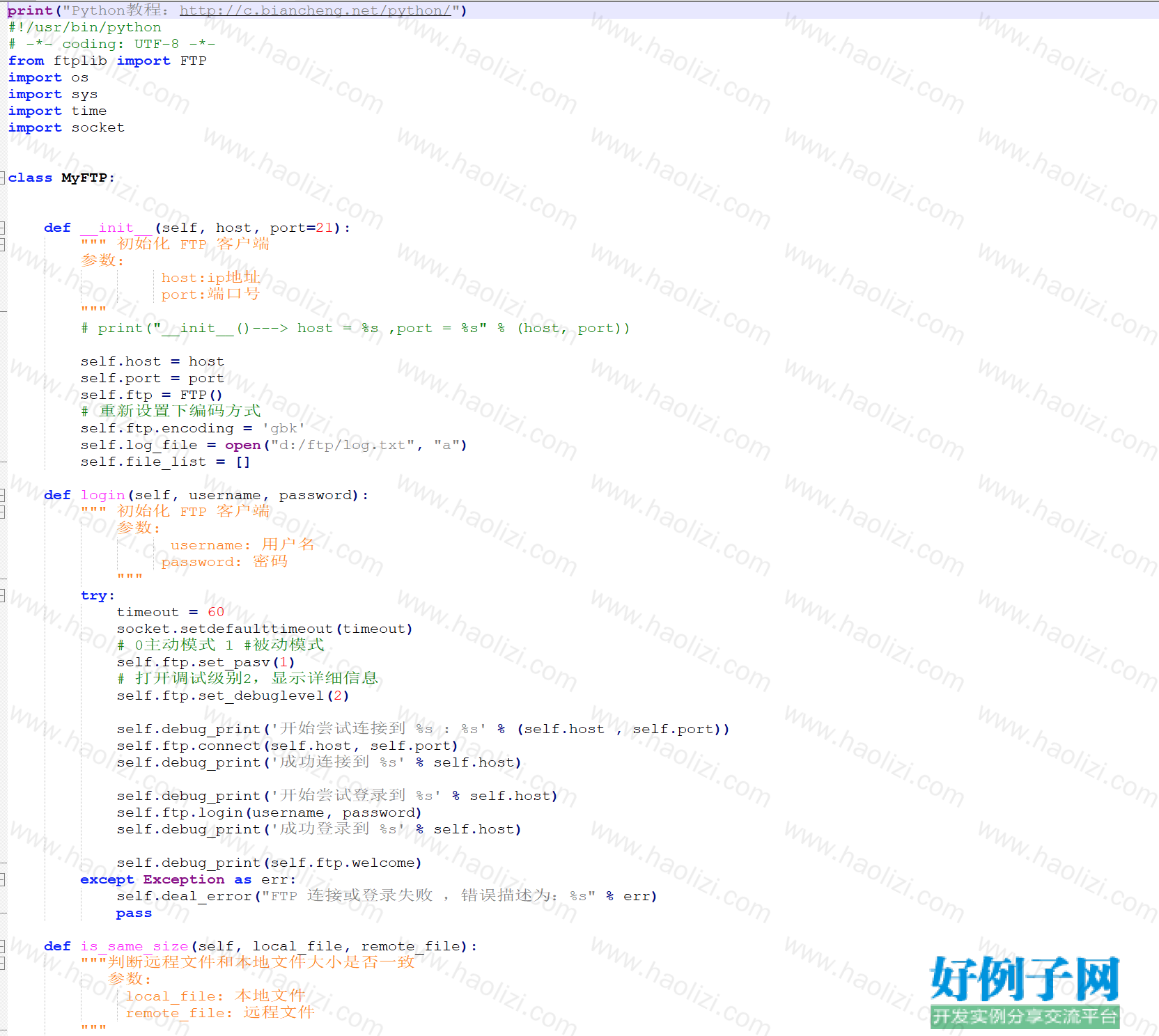Click the 'password: 密码' docstring line
The width and height of the screenshot is (1159, 1036).
click(225, 562)
